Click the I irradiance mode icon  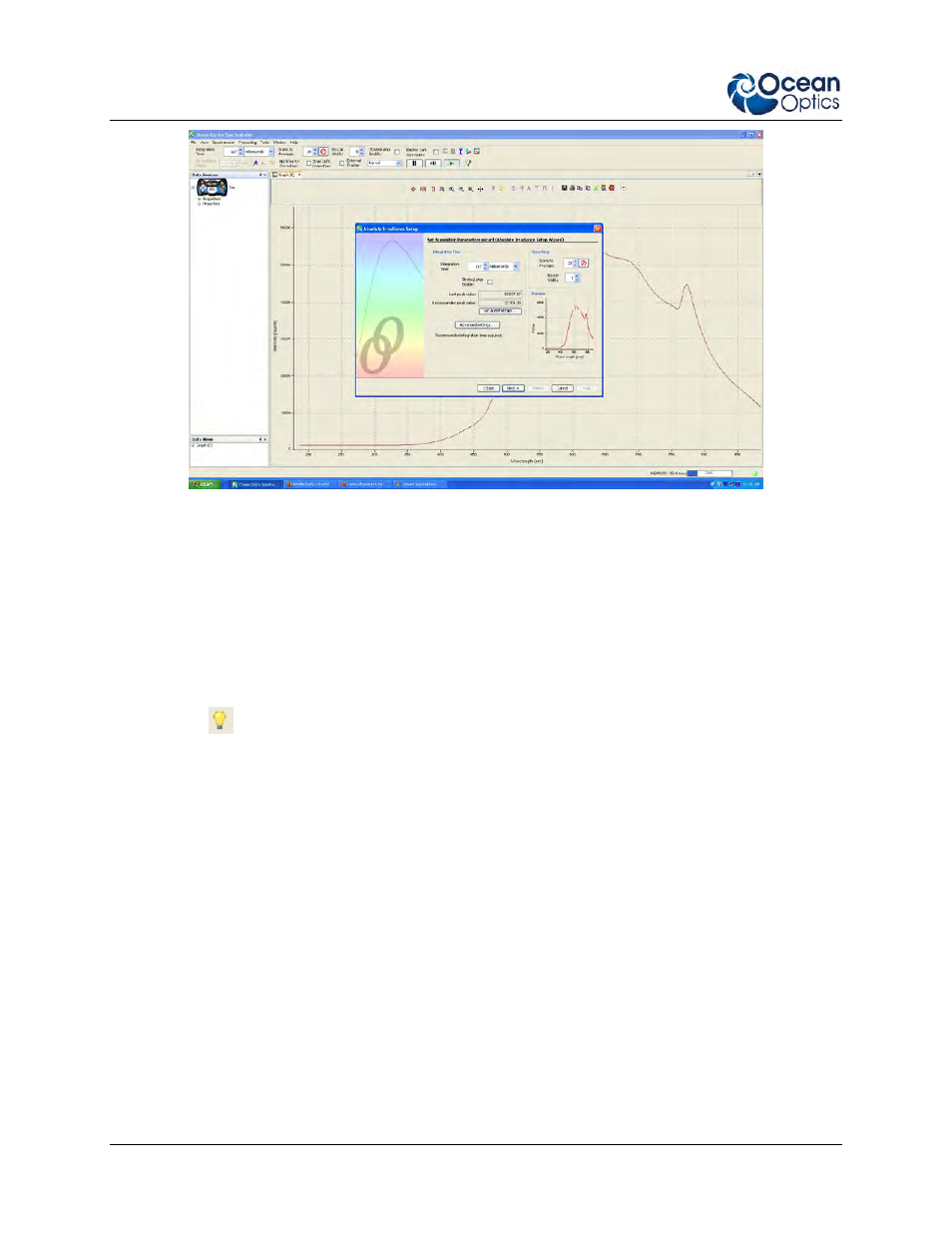[553, 189]
